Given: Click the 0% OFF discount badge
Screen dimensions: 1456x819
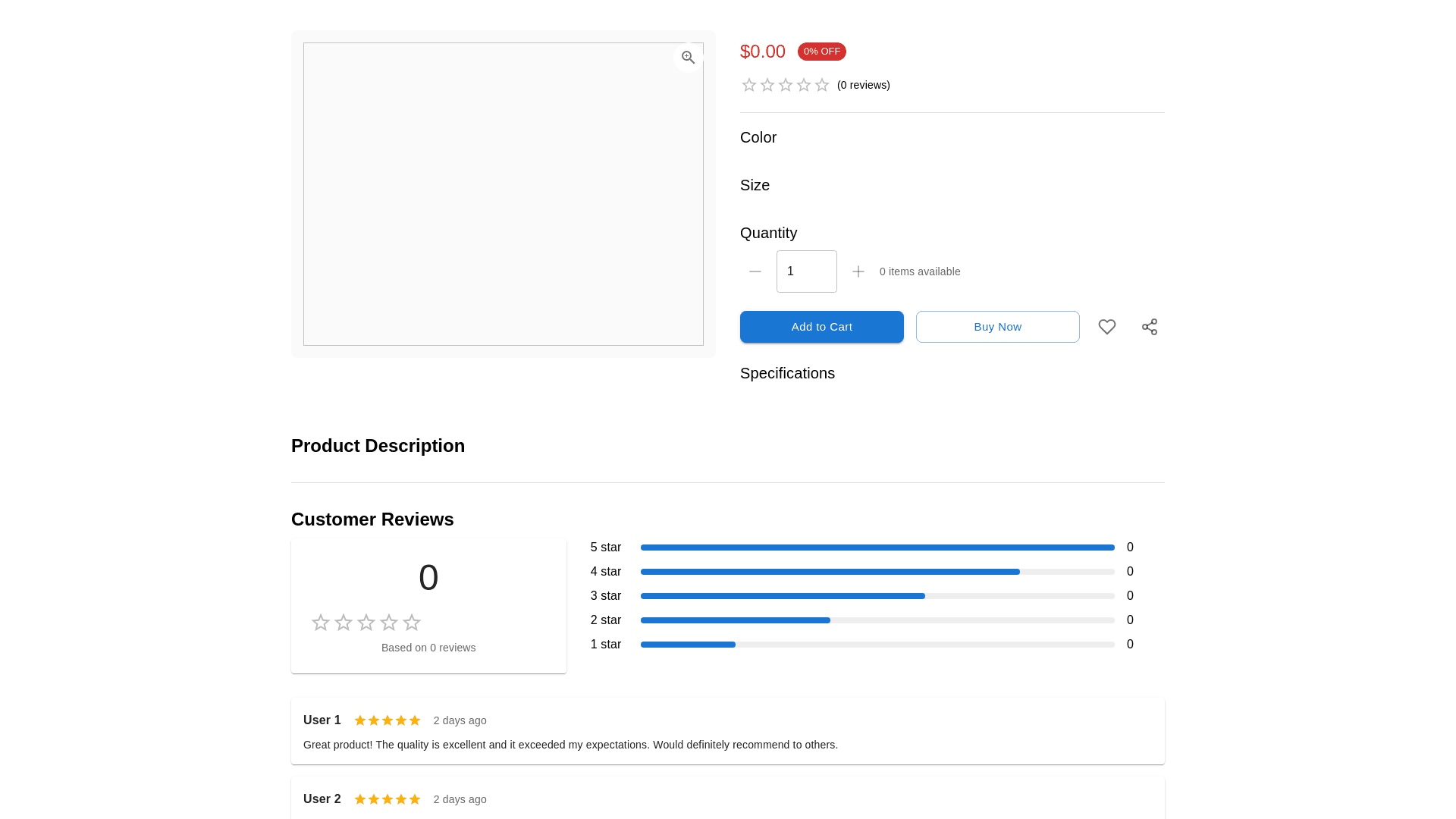Looking at the screenshot, I should tap(822, 52).
